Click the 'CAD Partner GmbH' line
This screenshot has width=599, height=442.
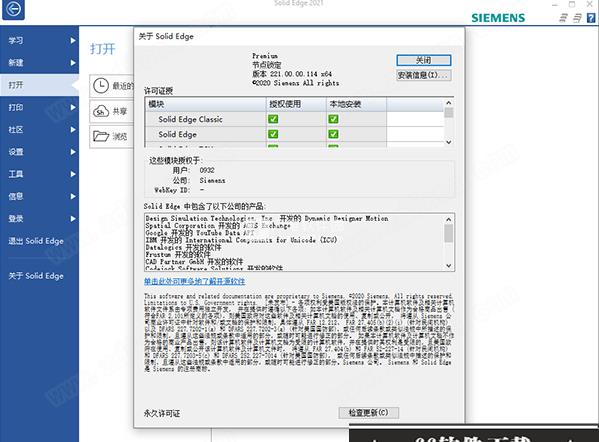[x=194, y=262]
